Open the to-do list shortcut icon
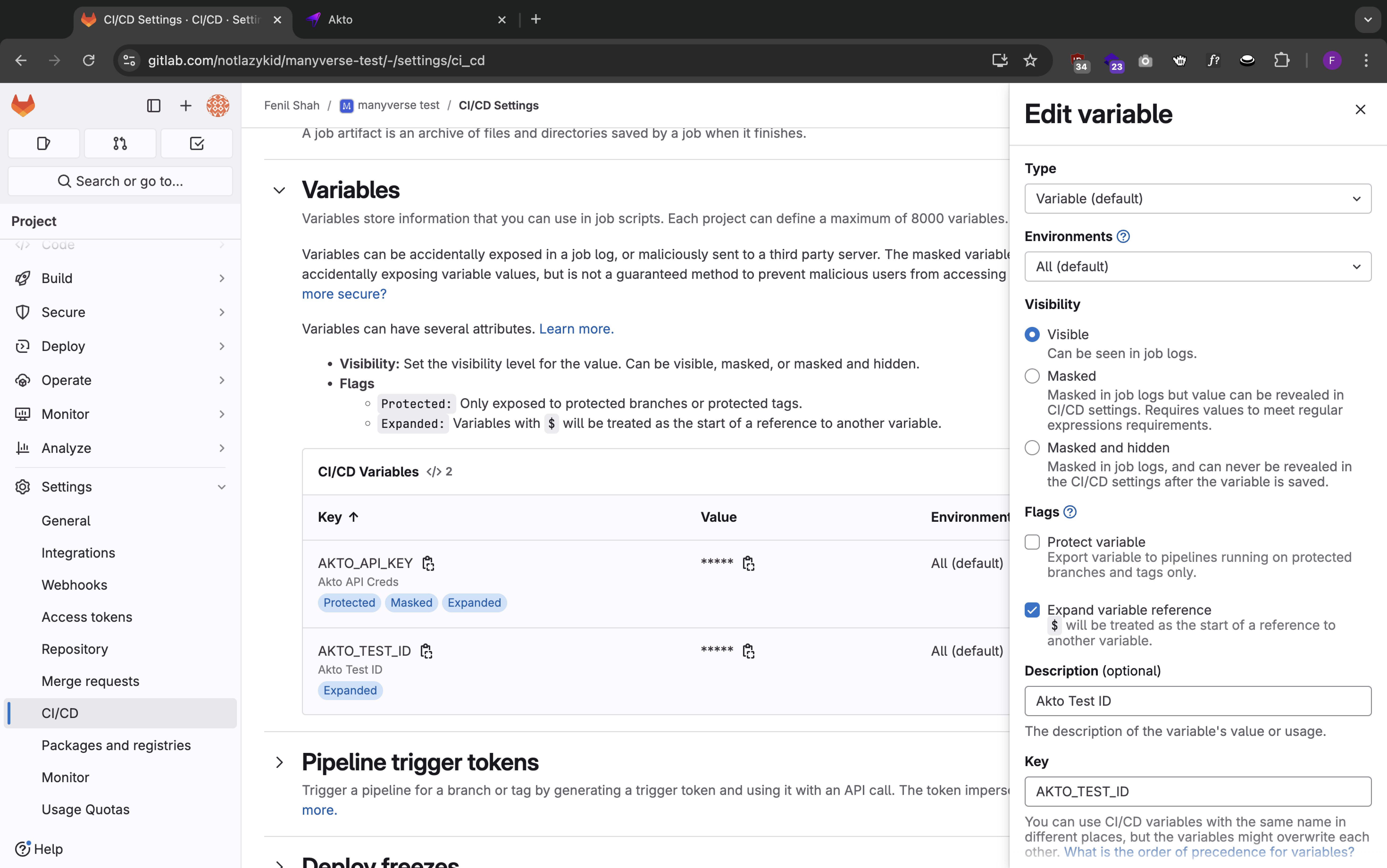Image resolution: width=1387 pixels, height=868 pixels. click(196, 143)
